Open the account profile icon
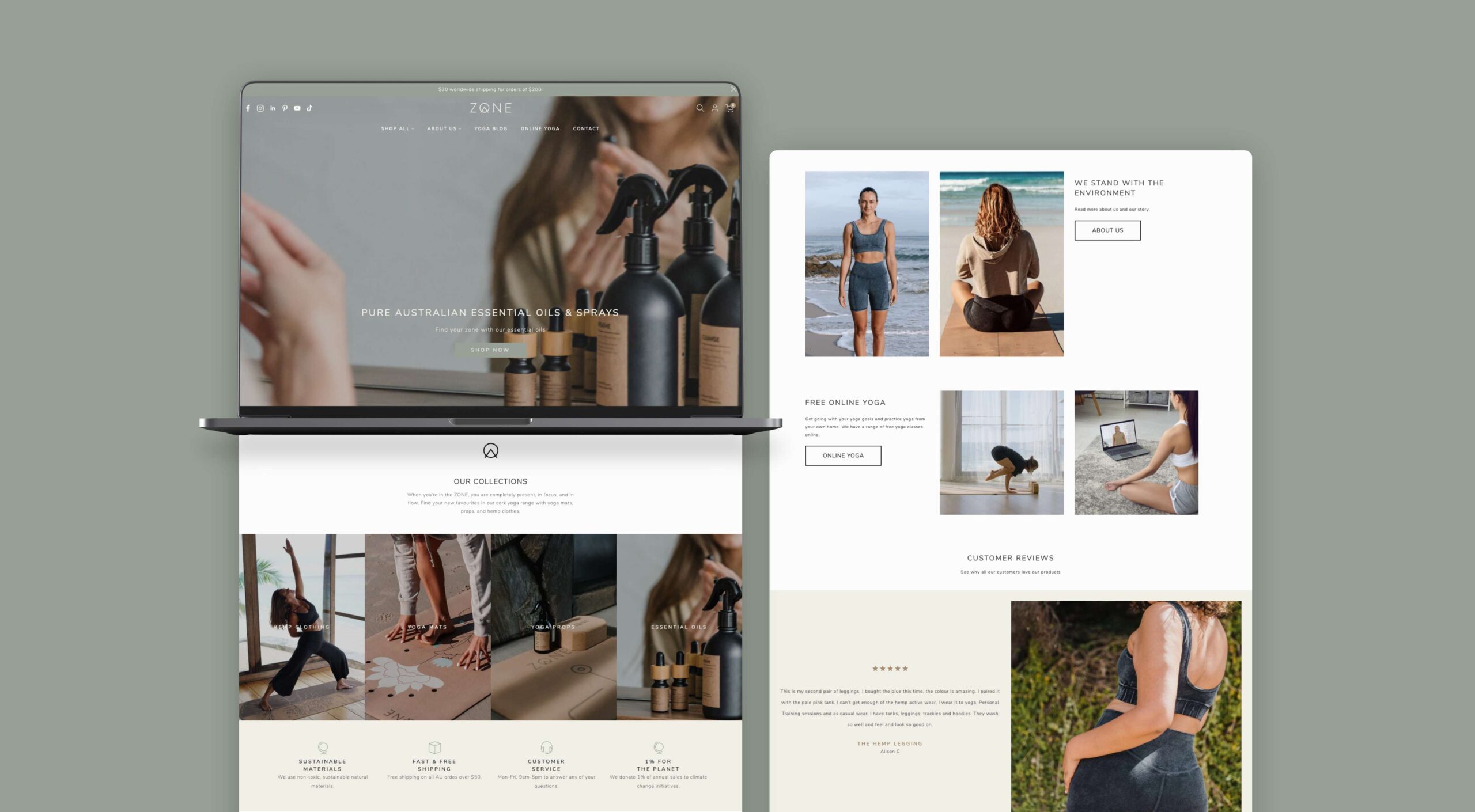This screenshot has height=812, width=1475. pyautogui.click(x=714, y=108)
